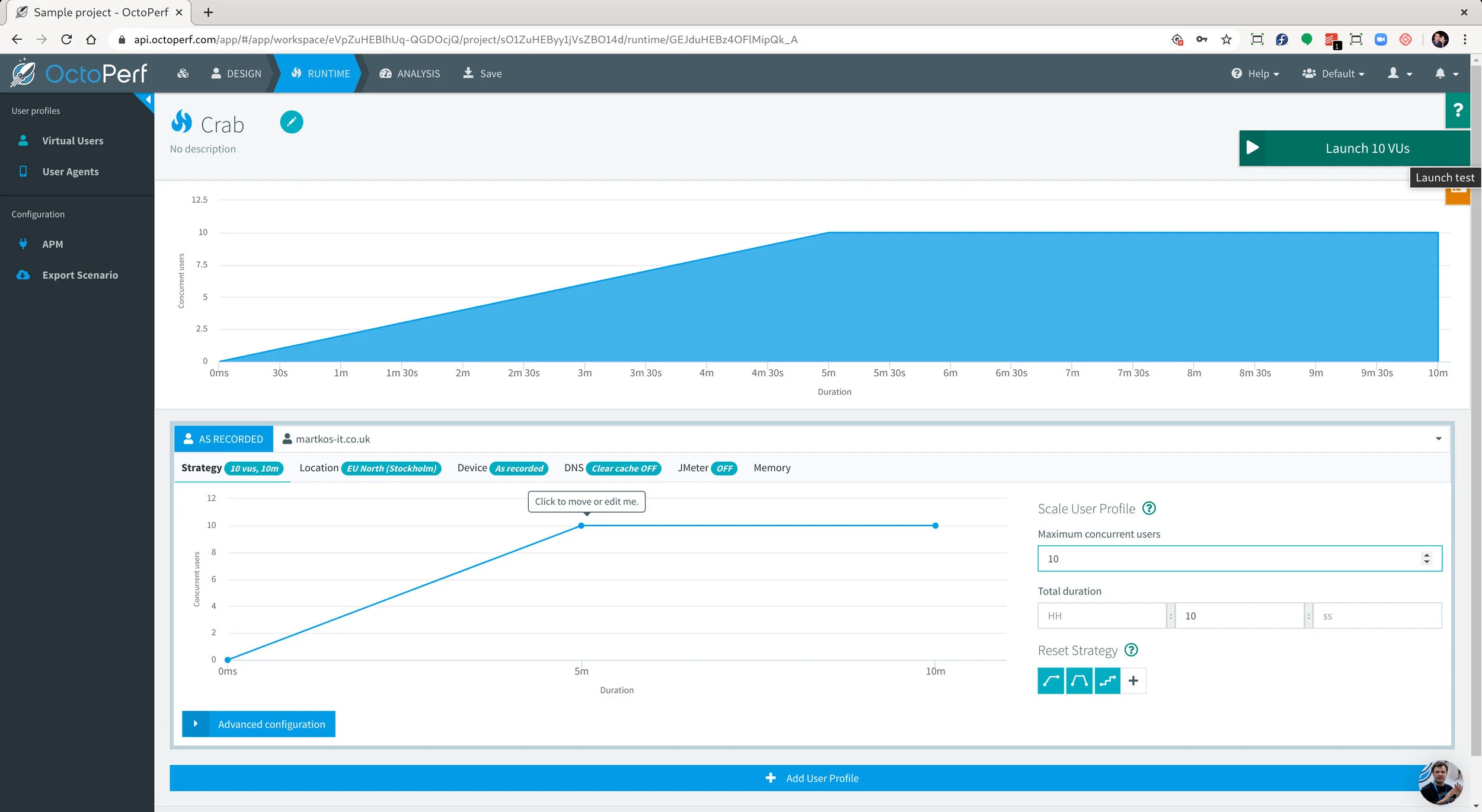The image size is (1482, 812).
Task: Open the User Agents section
Action: 70,171
